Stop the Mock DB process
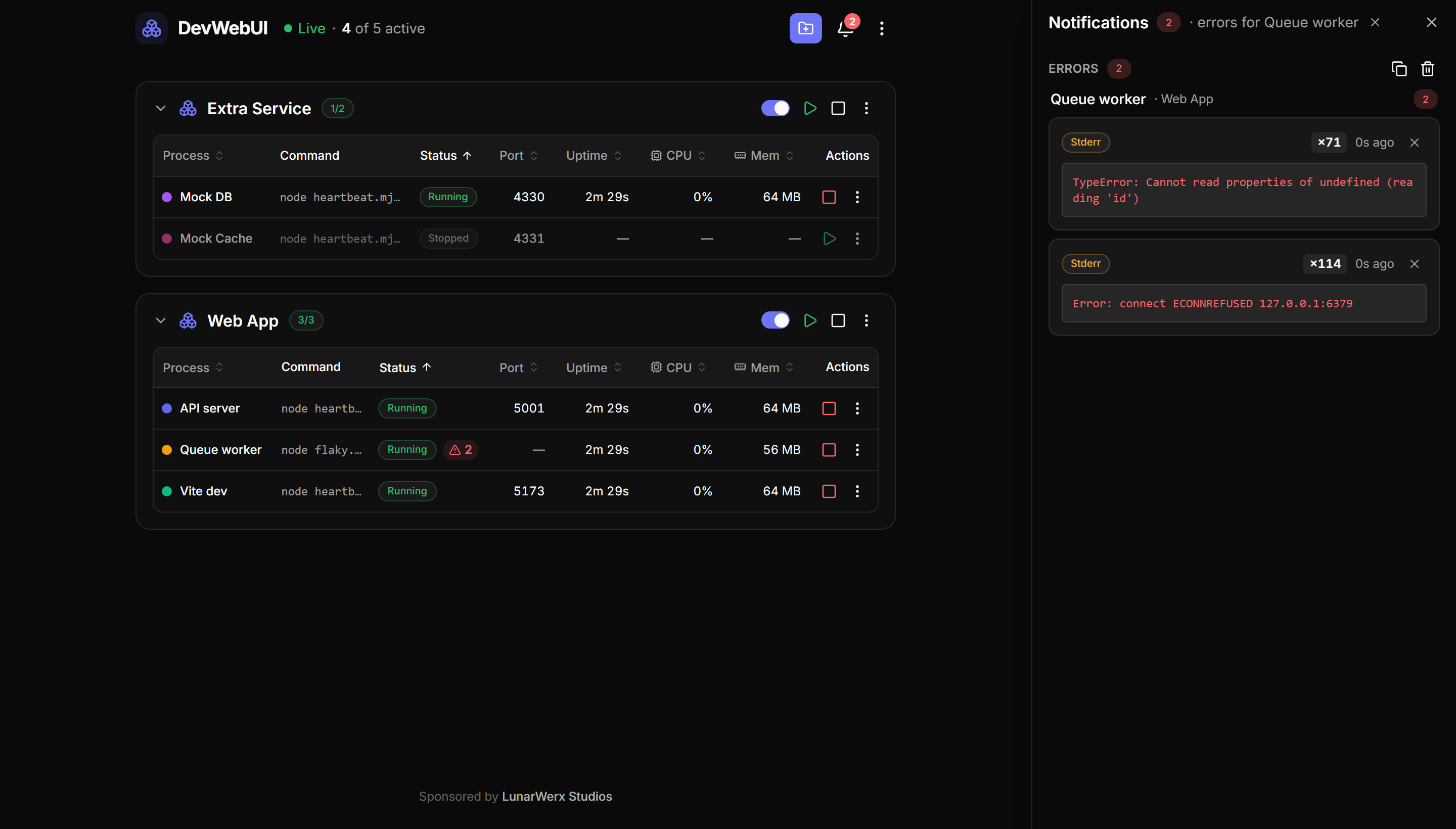Image resolution: width=1456 pixels, height=829 pixels. pyautogui.click(x=829, y=197)
